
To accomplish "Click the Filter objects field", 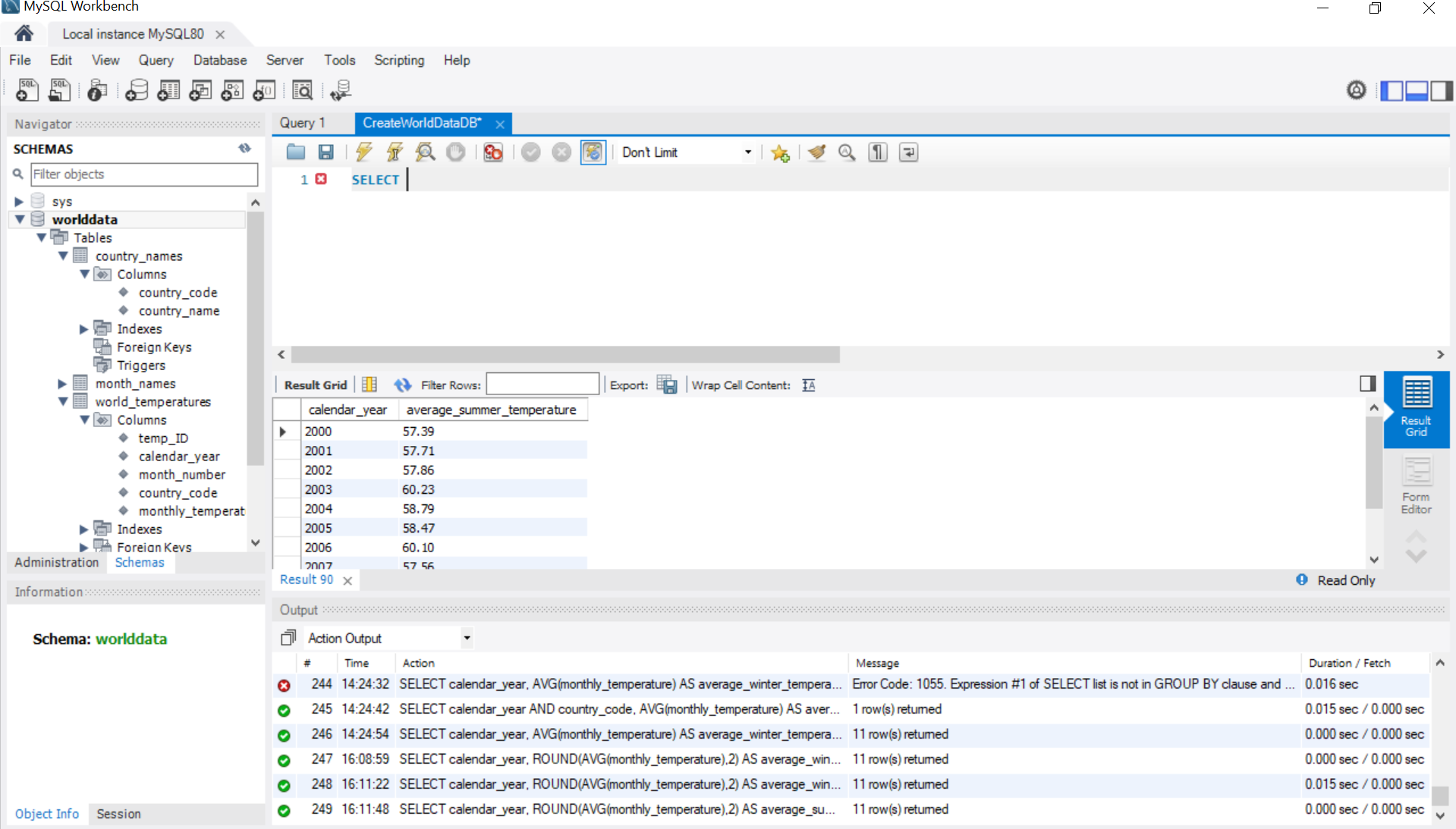I will tap(144, 174).
